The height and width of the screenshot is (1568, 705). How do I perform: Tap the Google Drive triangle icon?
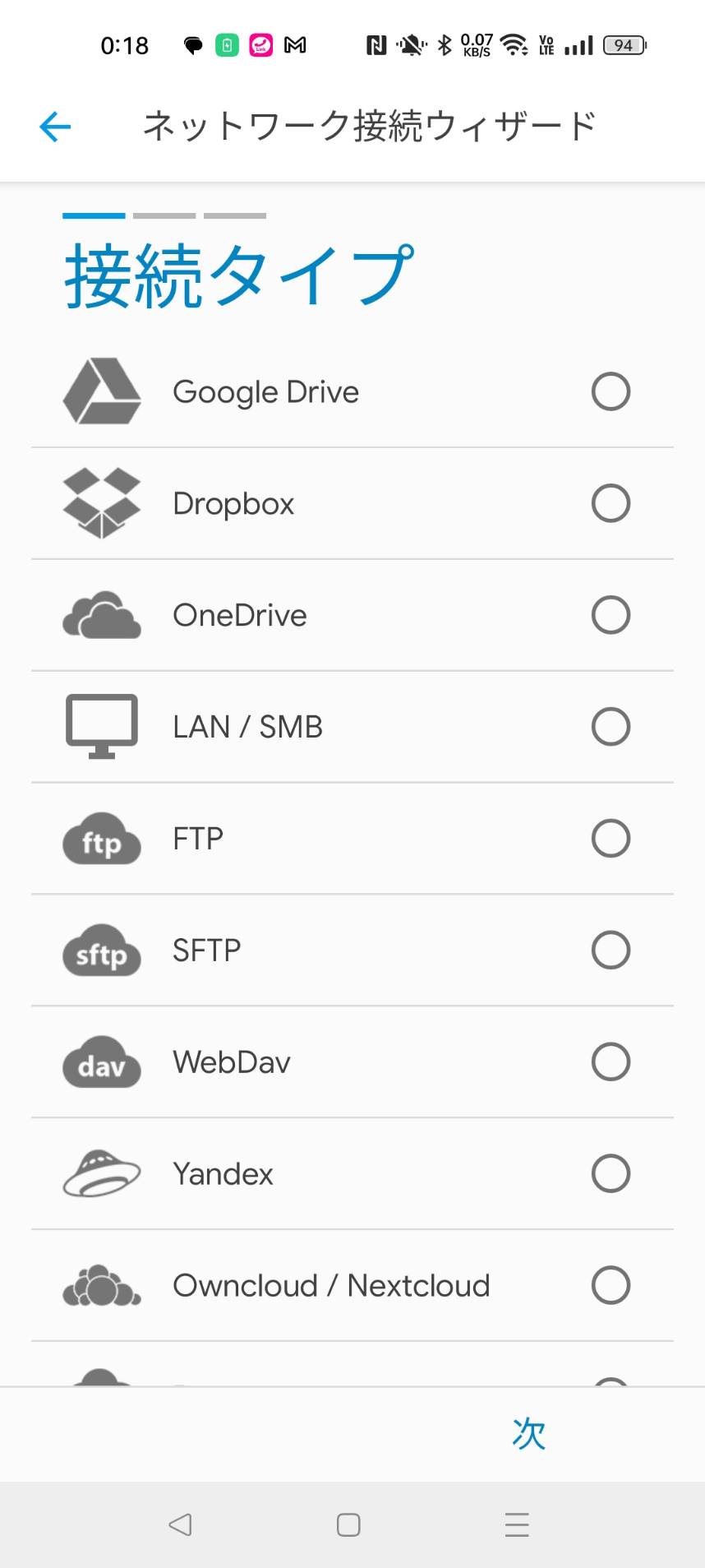pyautogui.click(x=102, y=391)
